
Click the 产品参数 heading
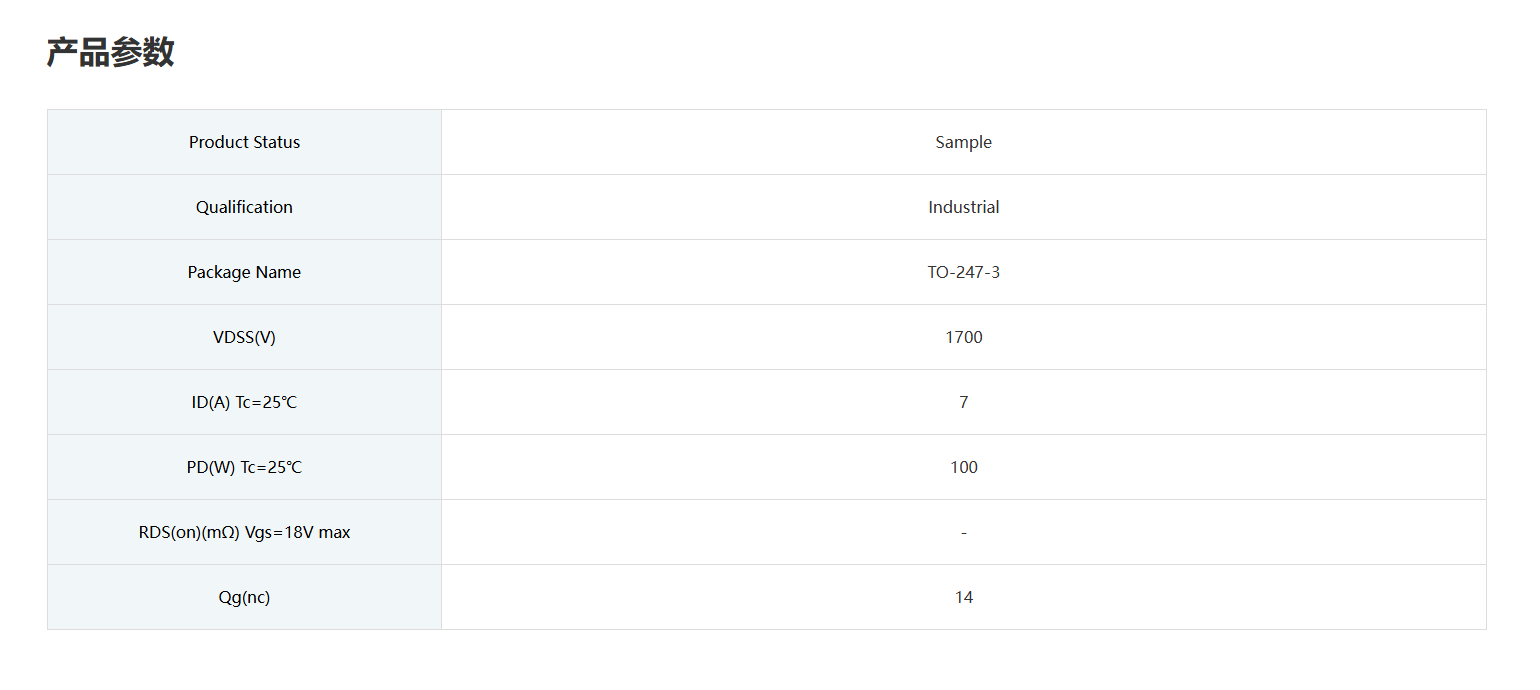point(110,53)
